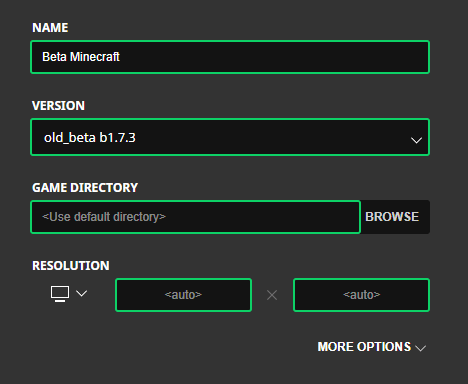Open the Version dropdown showing old_beta b1.7.3

[230, 137]
